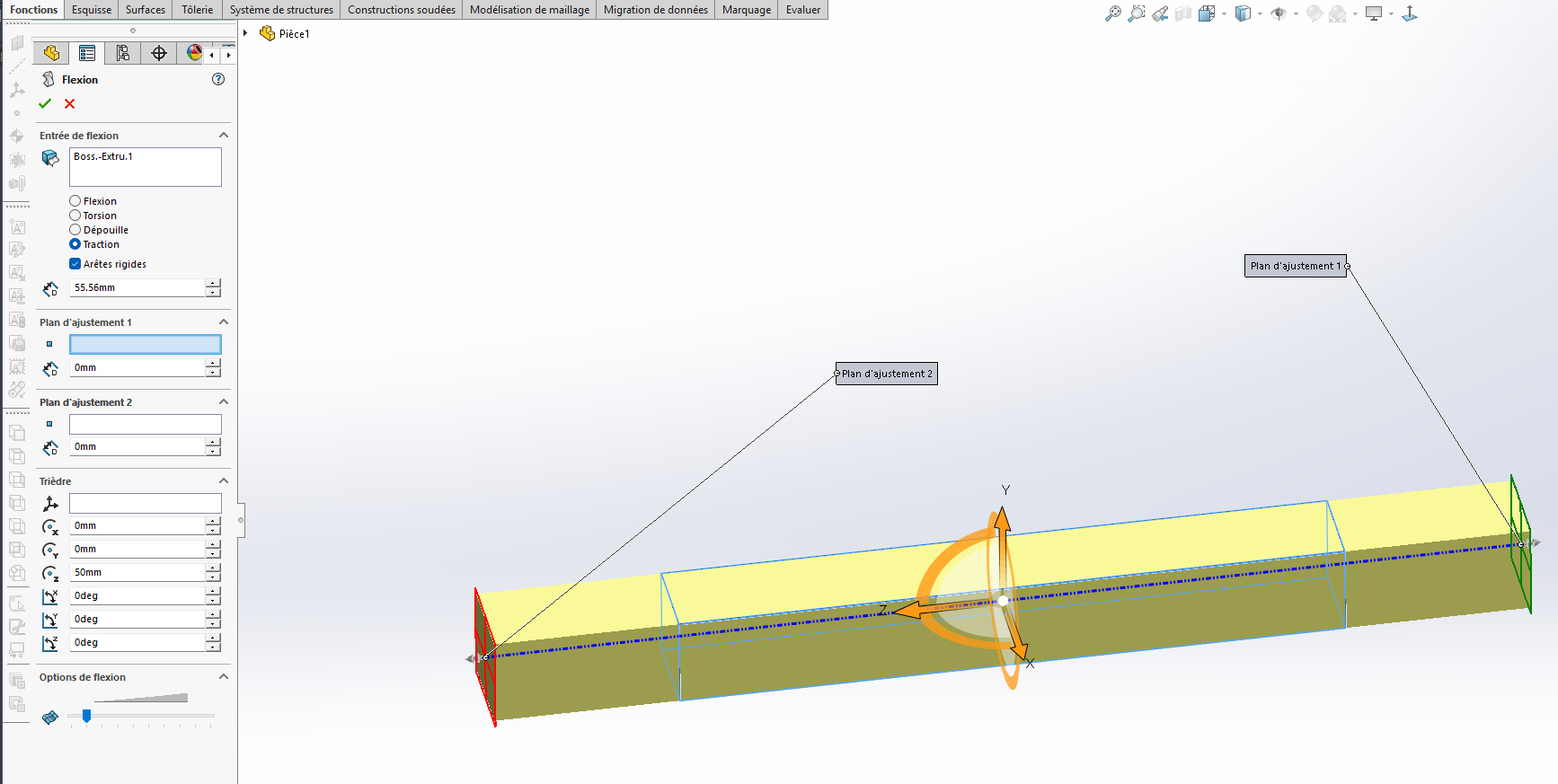1558x784 pixels.
Task: Open the PropertyManager tab icon
Action: 87,54
